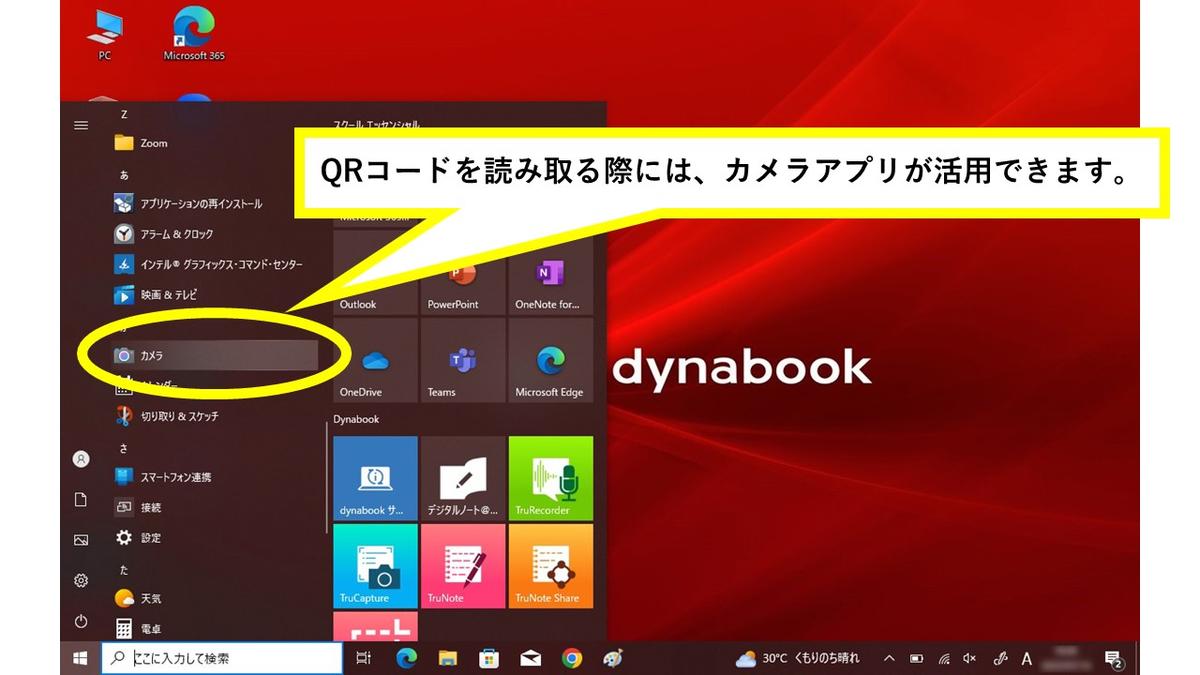Image resolution: width=1200 pixels, height=675 pixels.
Task: Switch the IME input mode indicator A
Action: 1026,658
